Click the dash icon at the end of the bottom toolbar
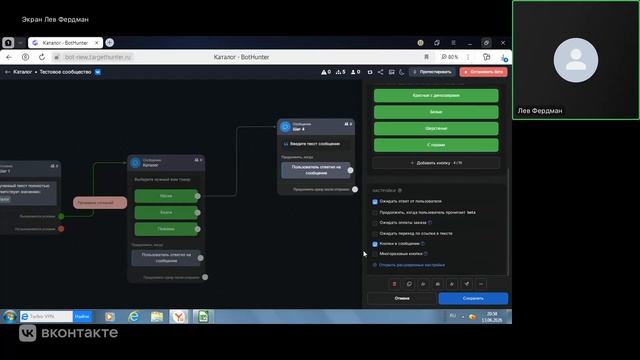Screen dimensions: 640x360 coord(481,284)
